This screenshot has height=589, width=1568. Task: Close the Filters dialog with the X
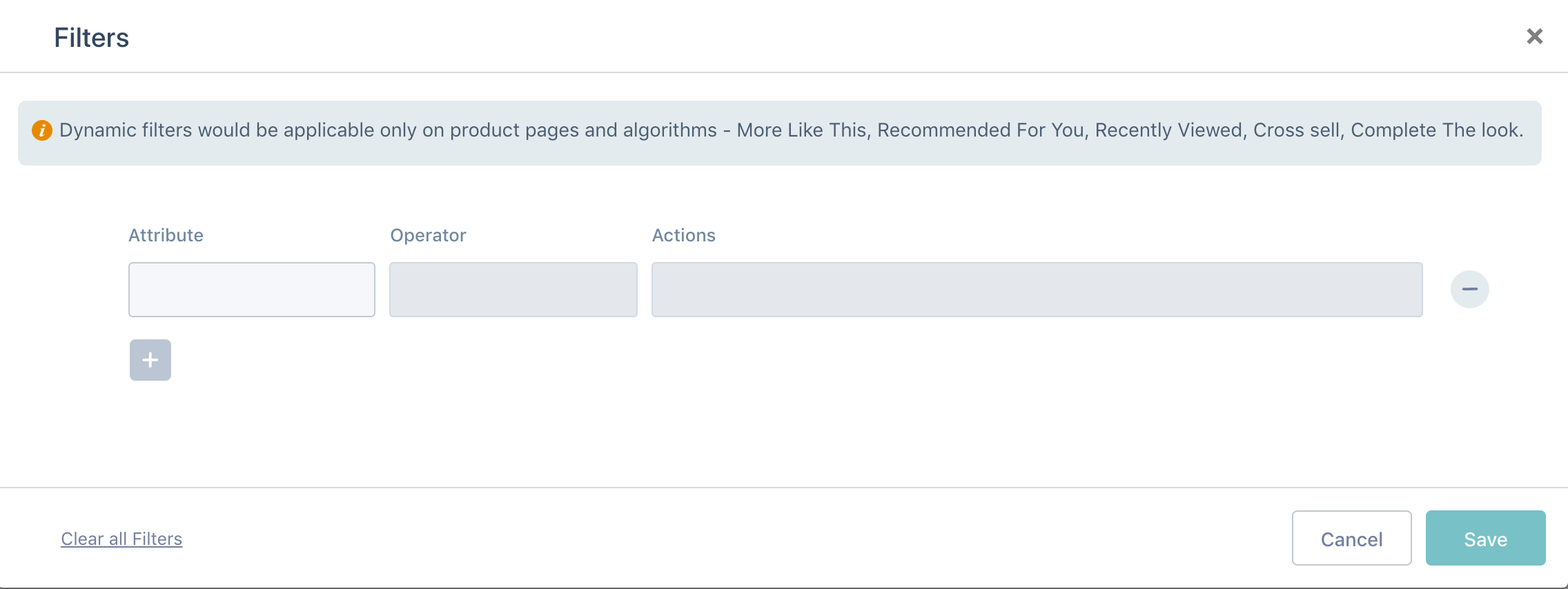tap(1534, 37)
